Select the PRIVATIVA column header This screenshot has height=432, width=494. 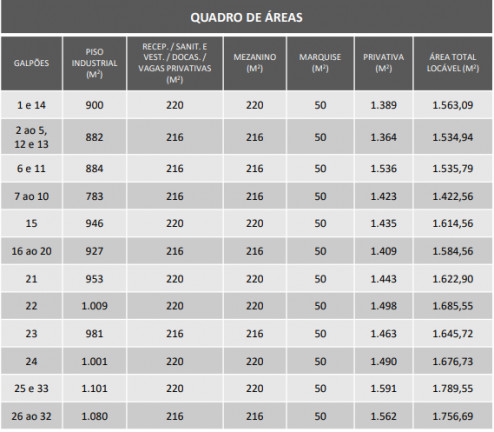click(x=383, y=63)
